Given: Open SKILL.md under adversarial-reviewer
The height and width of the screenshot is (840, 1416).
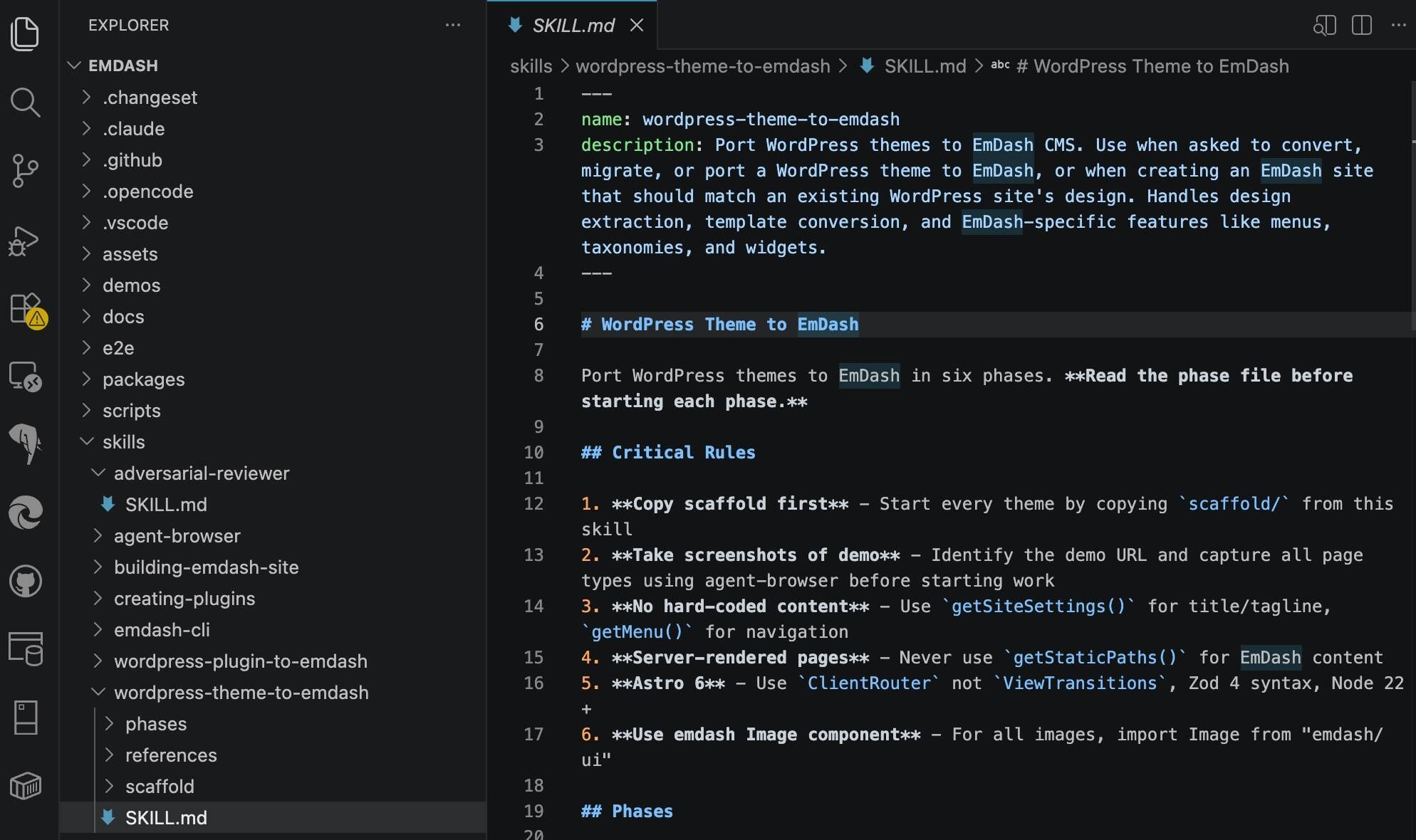Looking at the screenshot, I should point(166,505).
